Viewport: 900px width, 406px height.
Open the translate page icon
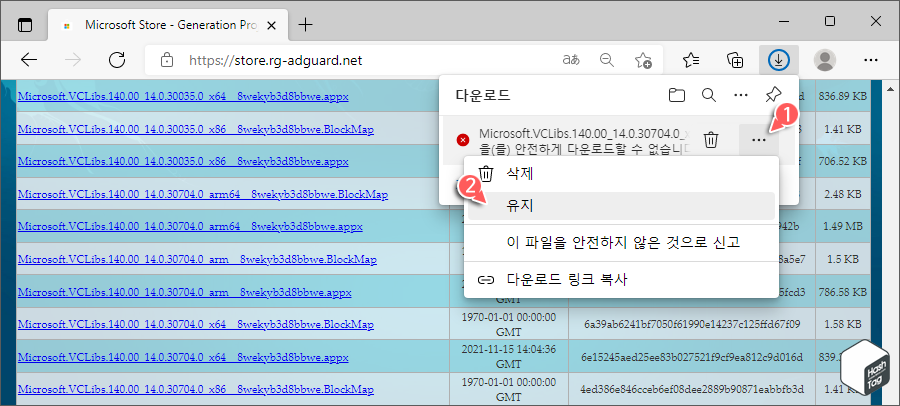click(x=570, y=60)
